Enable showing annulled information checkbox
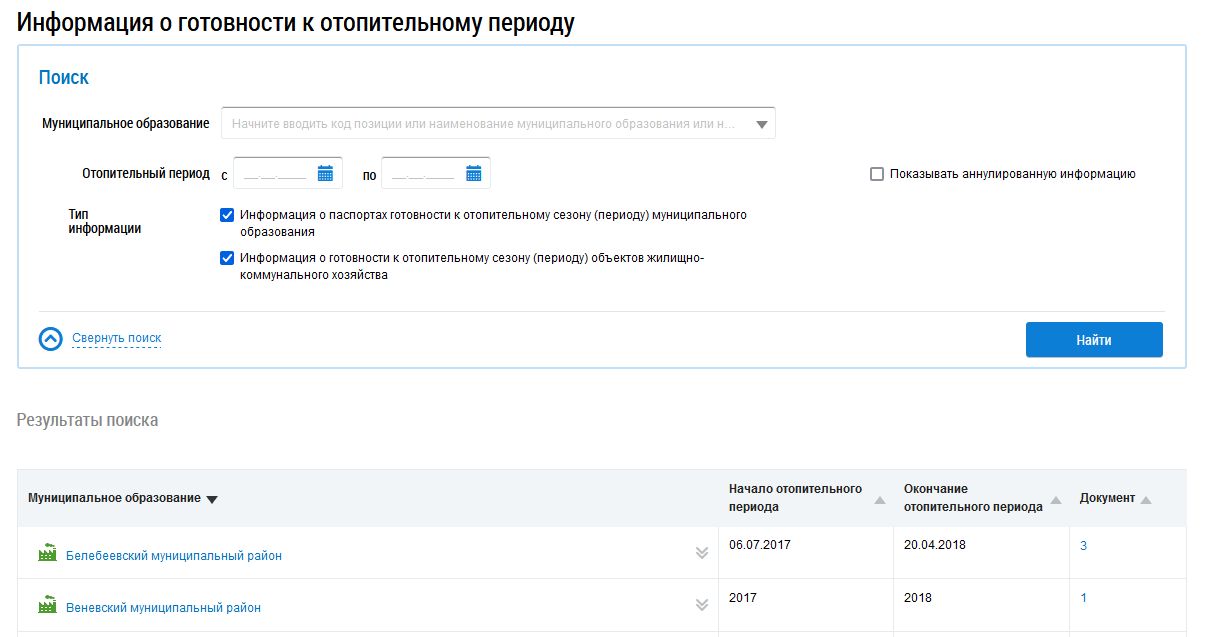Image resolution: width=1212 pixels, height=637 pixels. [877, 174]
